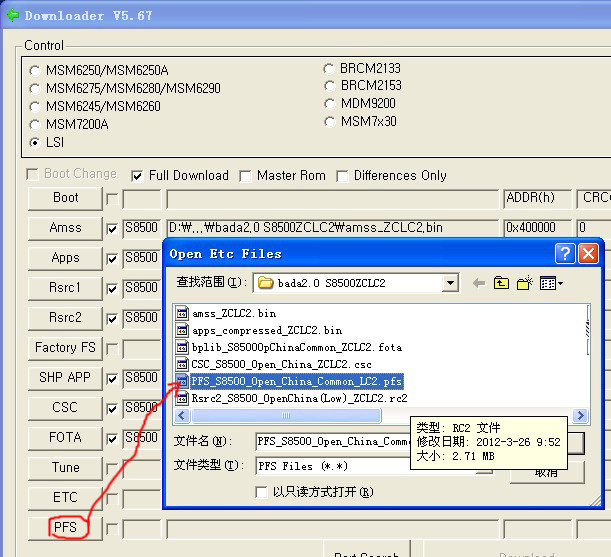Screen dimensions: 611x557
Task: Create a new folder with the toolbar icon
Action: [x=524, y=283]
